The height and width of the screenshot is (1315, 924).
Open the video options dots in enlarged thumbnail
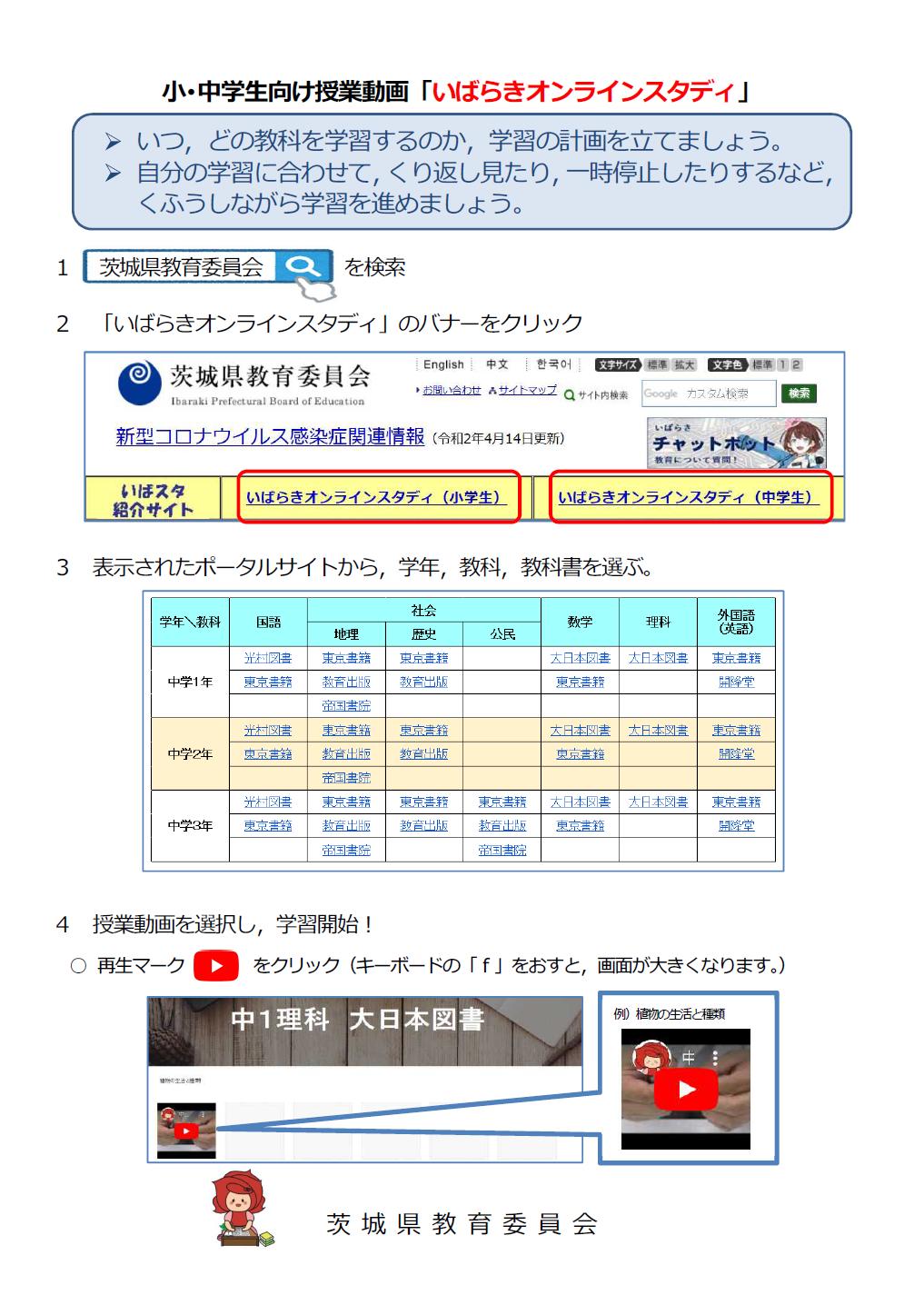click(x=715, y=1059)
